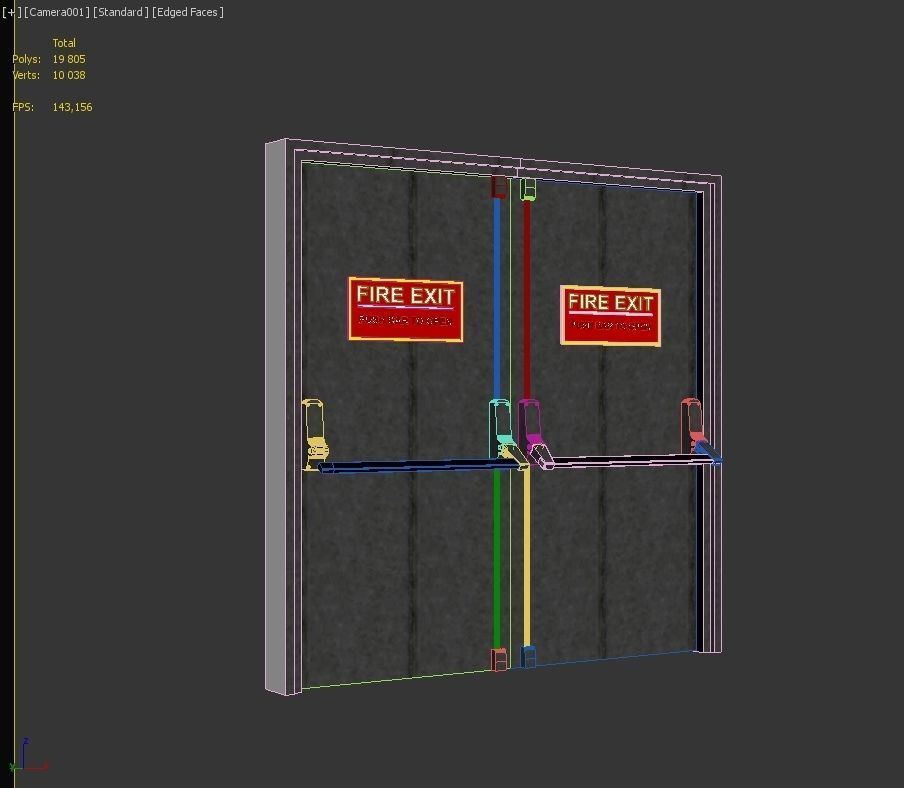Select the right FIRE EXIT sign
904x788 pixels.
tap(611, 316)
